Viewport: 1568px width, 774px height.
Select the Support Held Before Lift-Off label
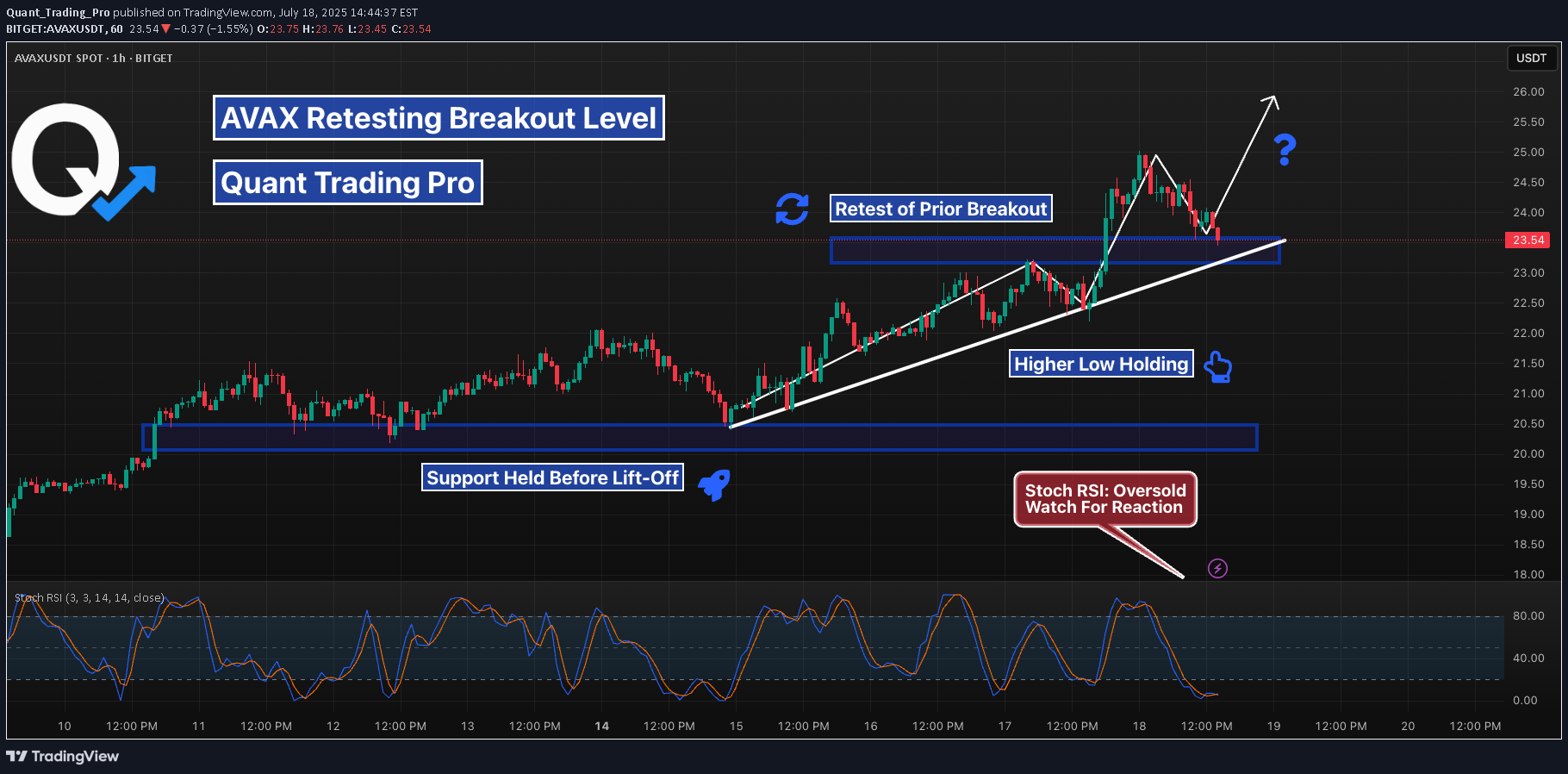(x=552, y=478)
